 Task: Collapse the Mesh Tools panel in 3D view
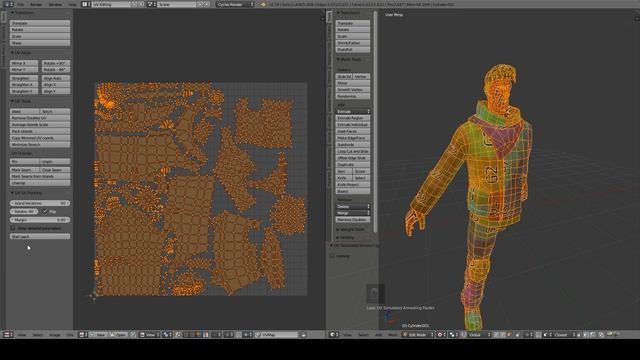(349, 59)
